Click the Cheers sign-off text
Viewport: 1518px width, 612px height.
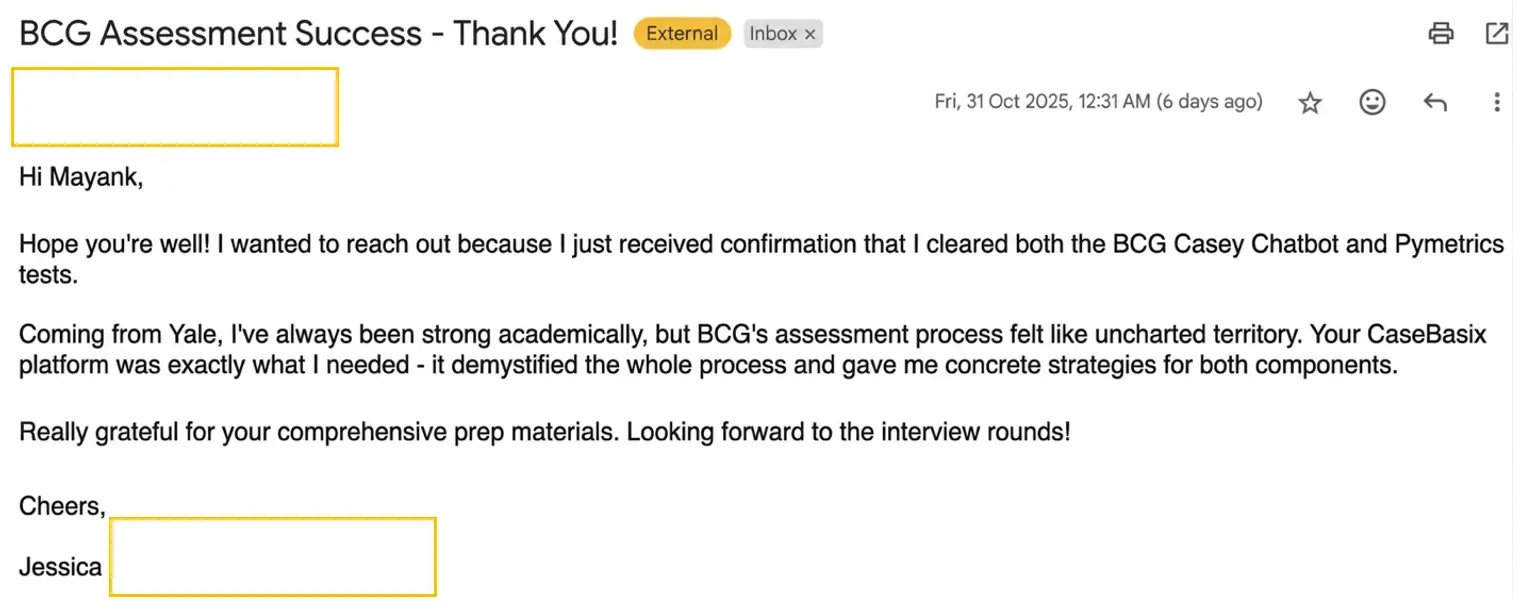[62, 506]
